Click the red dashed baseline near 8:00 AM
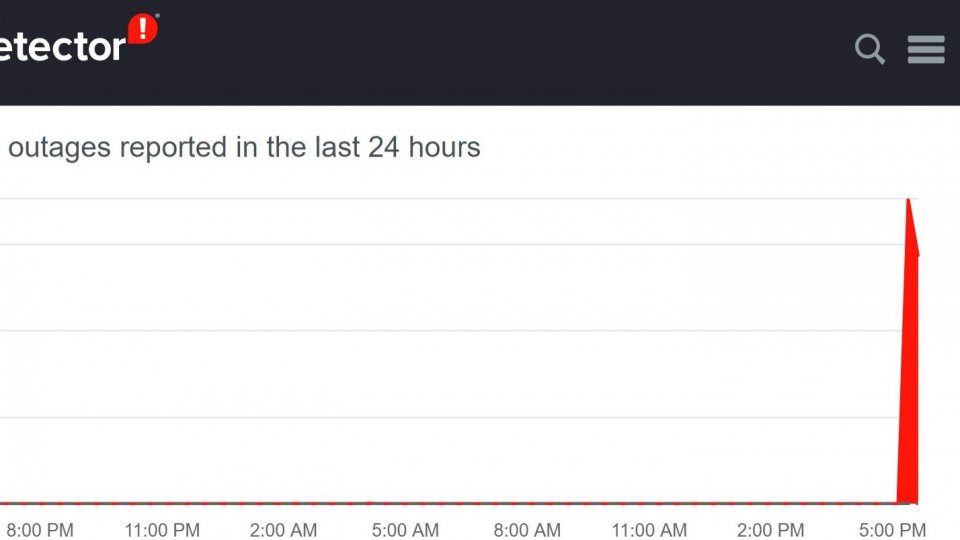Viewport: 960px width, 540px height. [527, 503]
